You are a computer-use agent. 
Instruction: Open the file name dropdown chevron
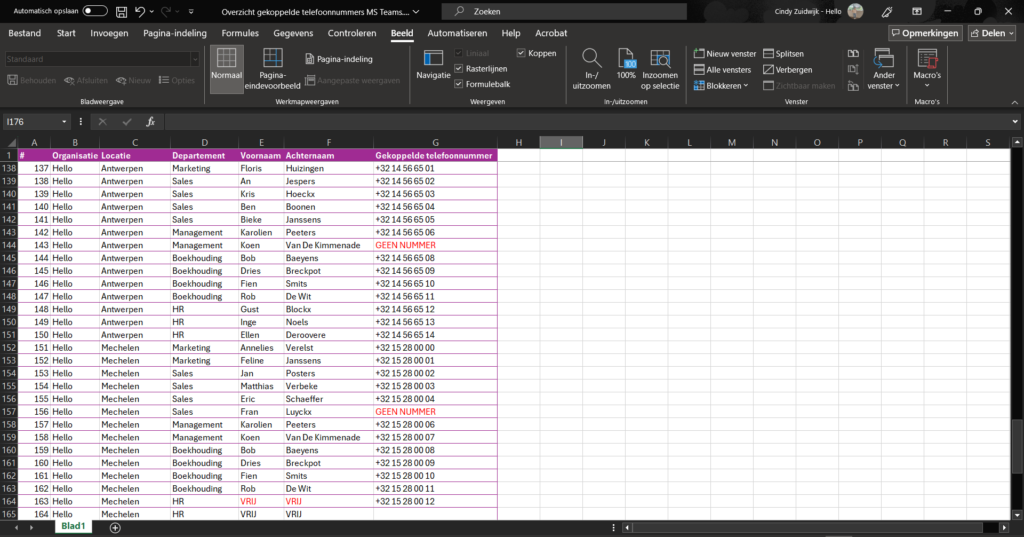(416, 12)
